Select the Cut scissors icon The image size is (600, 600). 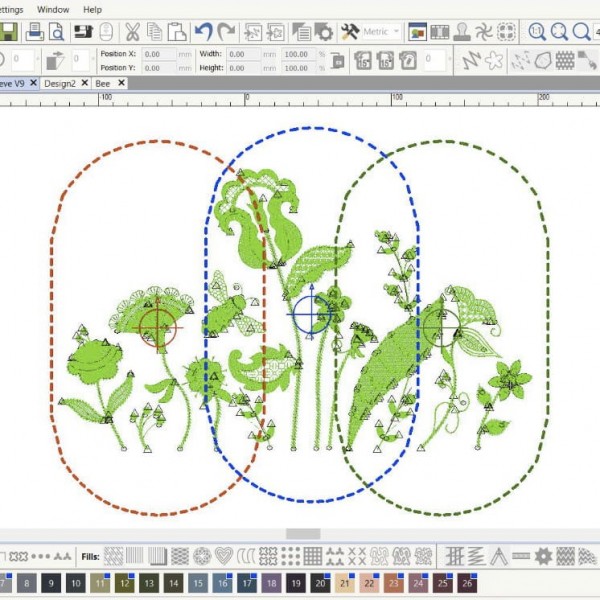(x=131, y=32)
